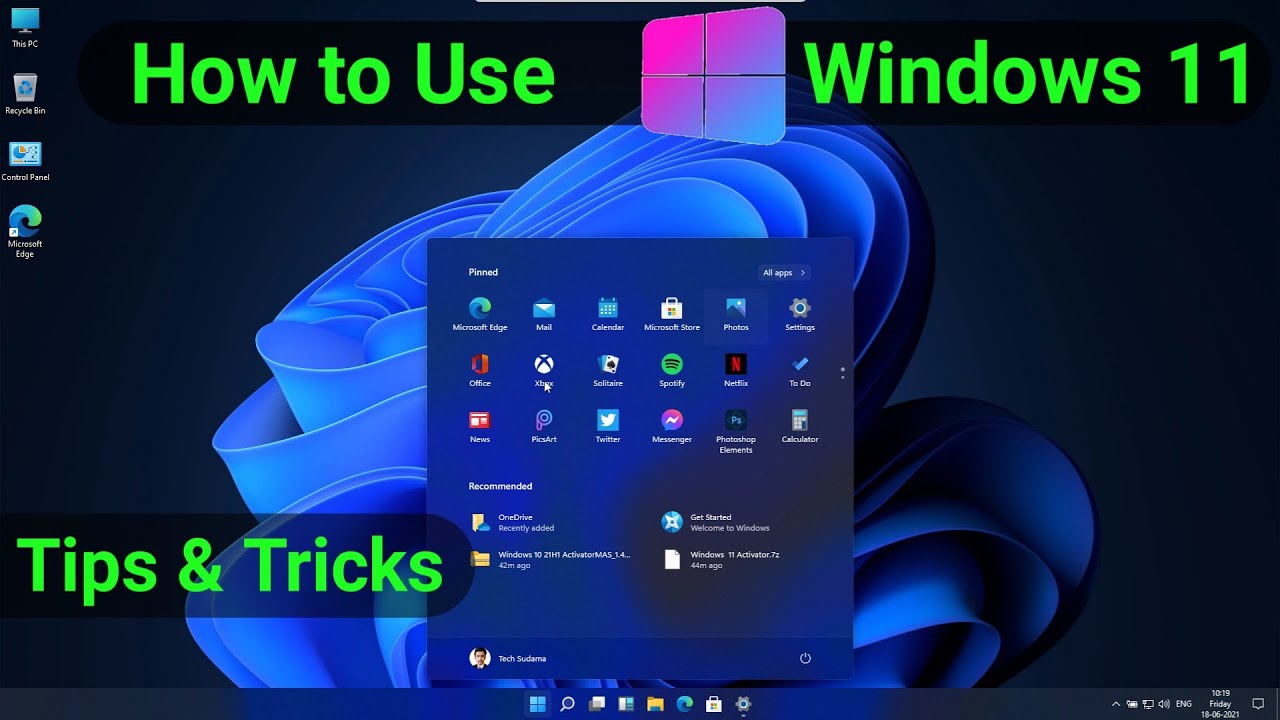Open the clock showing 10:19 Friday
The width and height of the screenshot is (1280, 720).
(x=1220, y=704)
